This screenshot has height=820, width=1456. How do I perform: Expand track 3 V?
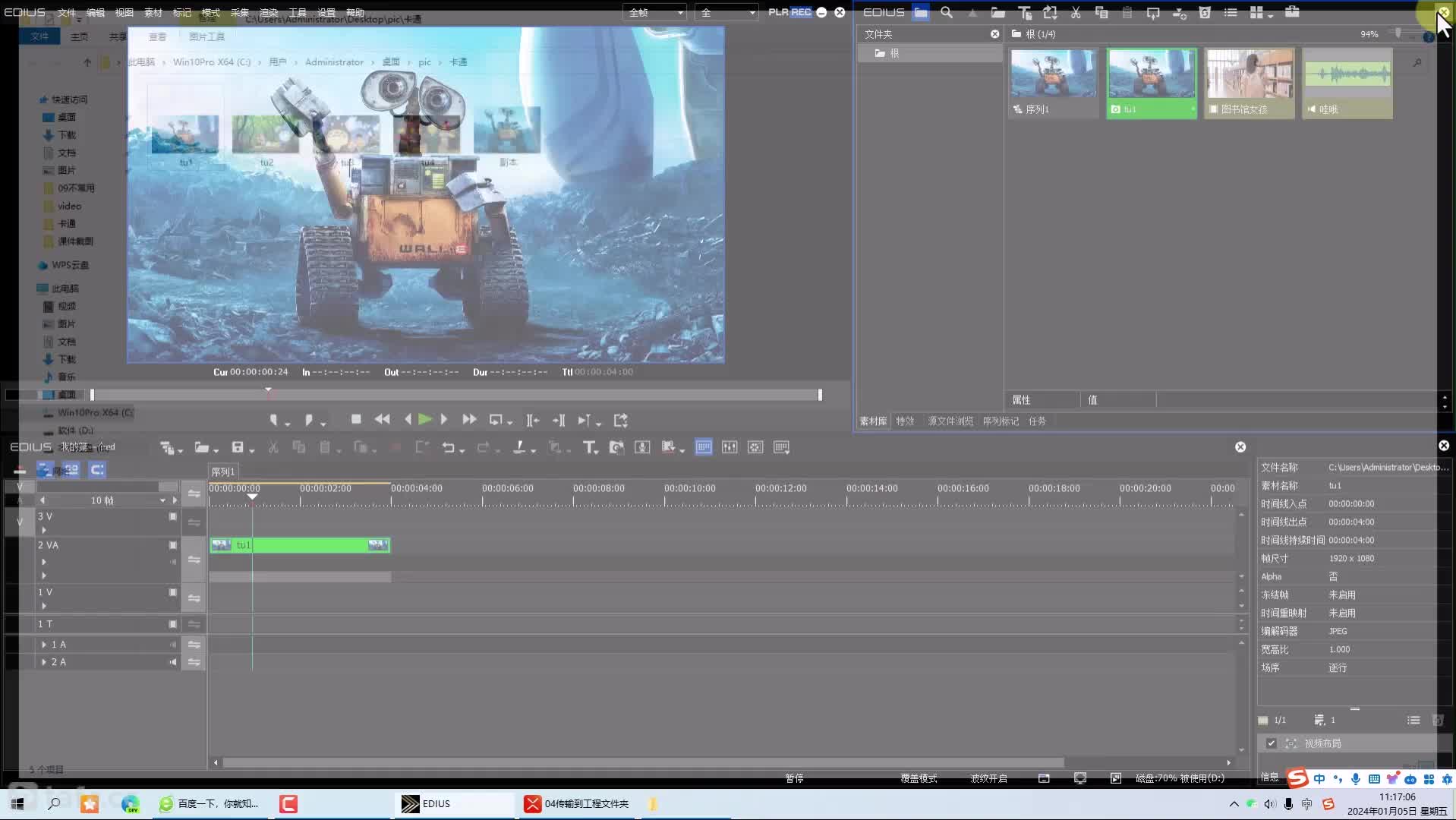44,530
